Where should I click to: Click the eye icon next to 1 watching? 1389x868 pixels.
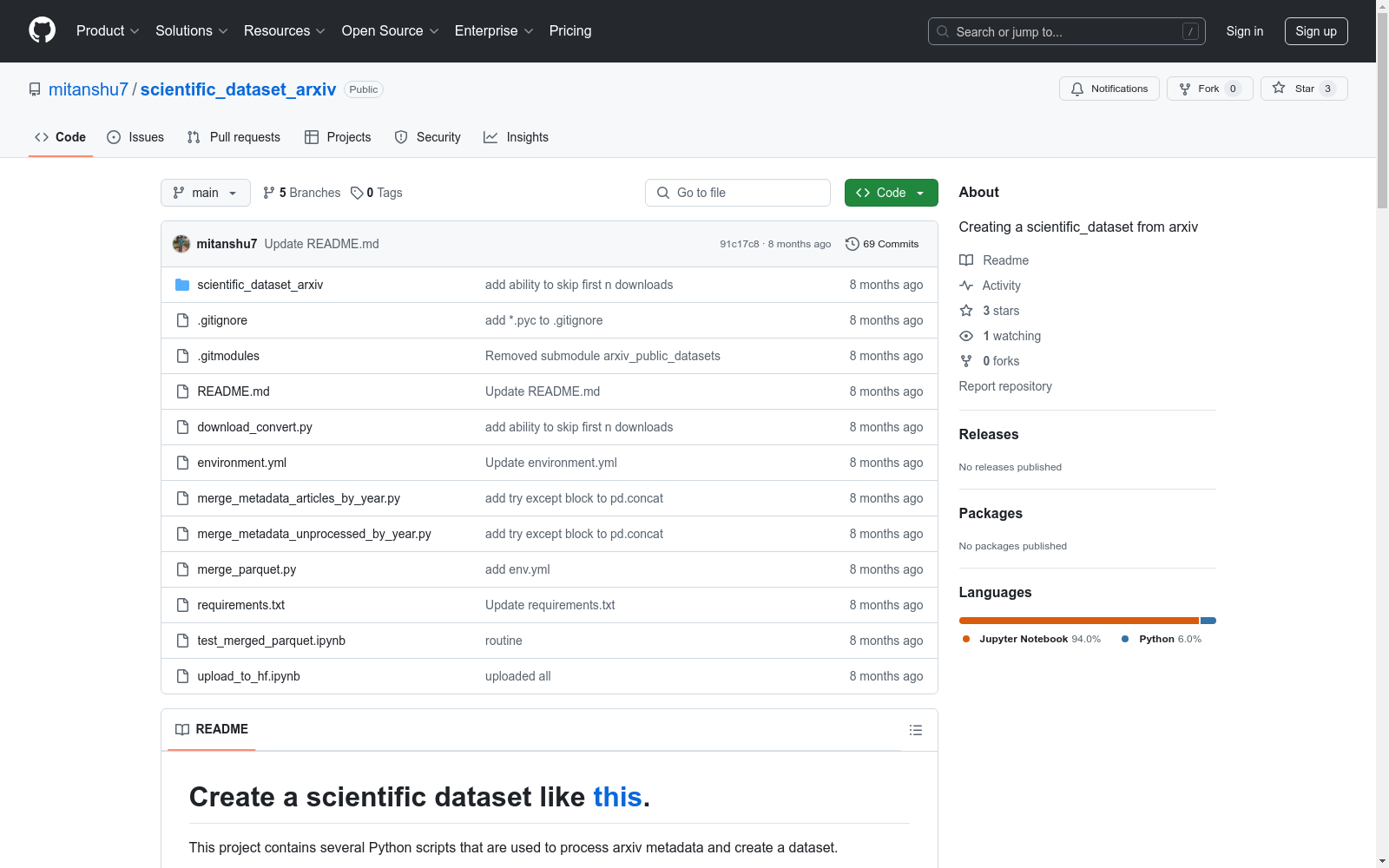[x=966, y=336]
